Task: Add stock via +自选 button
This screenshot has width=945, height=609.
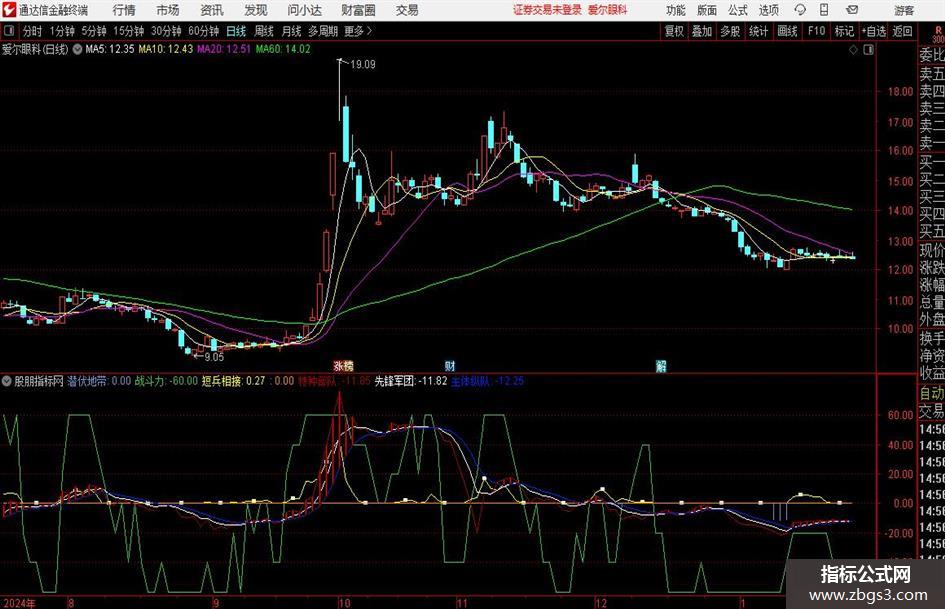Action: click(x=873, y=31)
